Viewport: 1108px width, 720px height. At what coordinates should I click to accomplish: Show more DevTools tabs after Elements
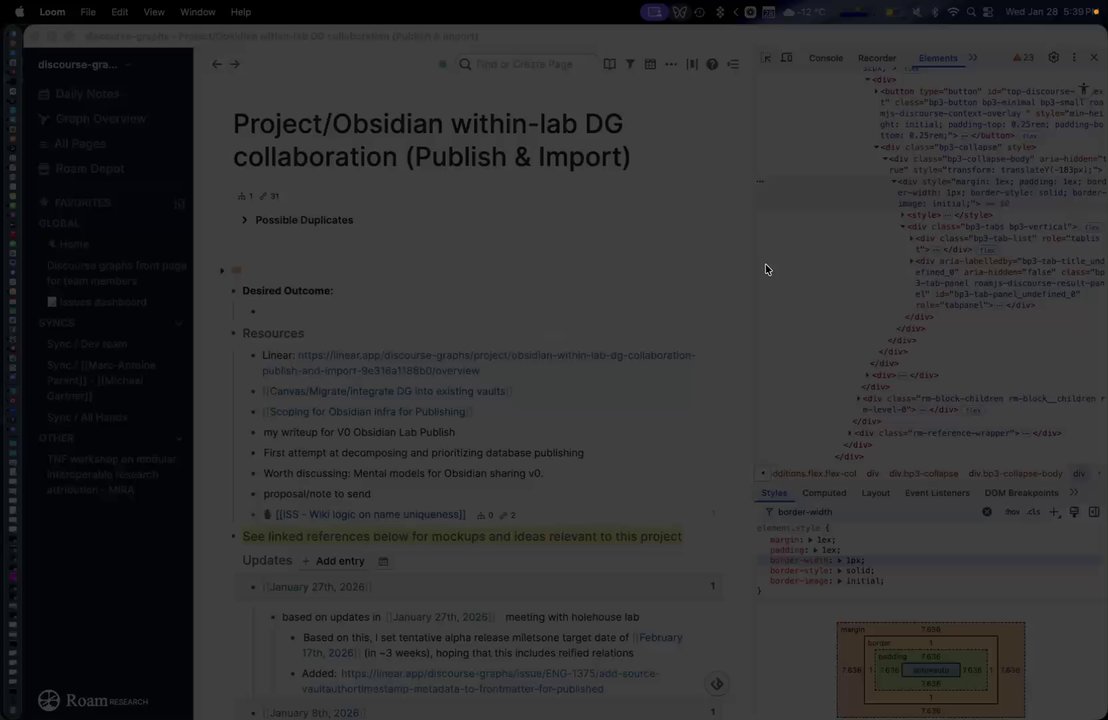(x=972, y=58)
